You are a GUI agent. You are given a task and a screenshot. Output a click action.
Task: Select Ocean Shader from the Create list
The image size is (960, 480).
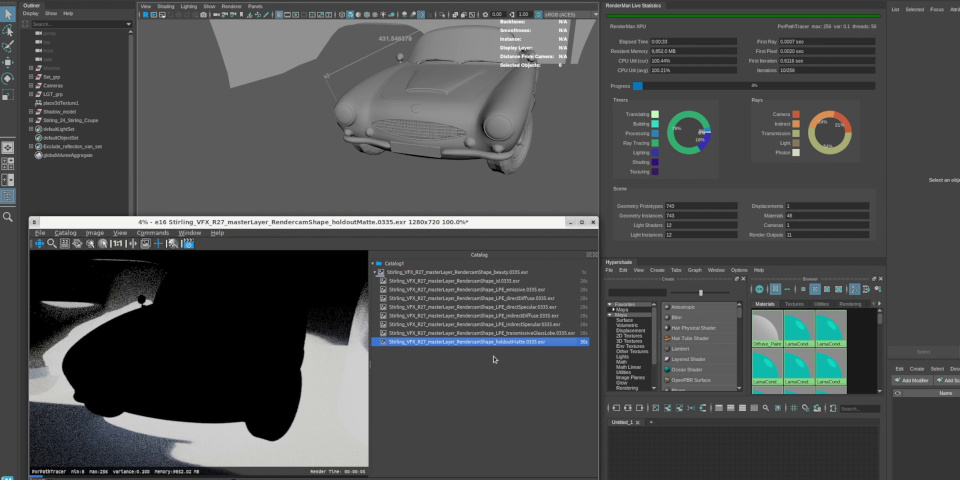(x=689, y=369)
